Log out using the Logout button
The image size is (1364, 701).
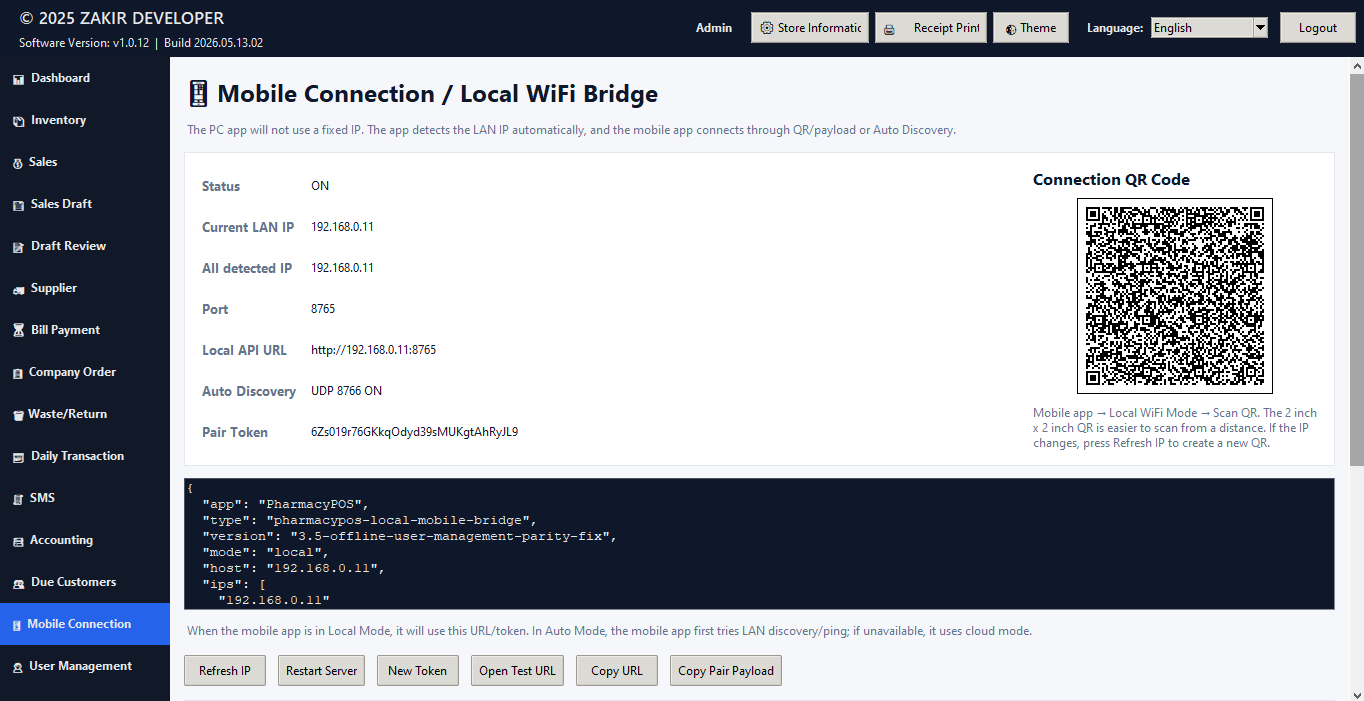tap(1318, 28)
